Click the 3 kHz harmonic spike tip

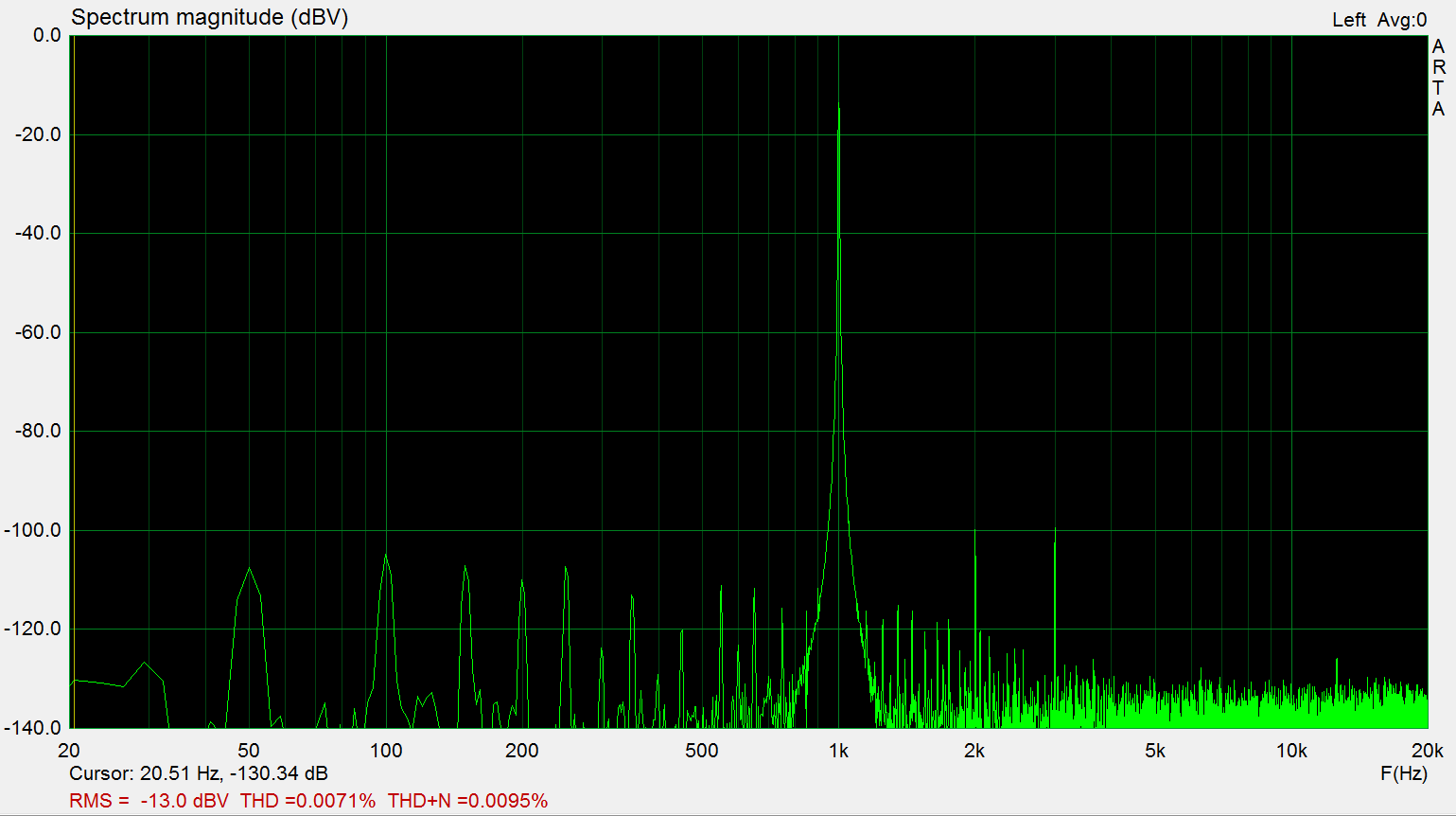[x=1055, y=528]
